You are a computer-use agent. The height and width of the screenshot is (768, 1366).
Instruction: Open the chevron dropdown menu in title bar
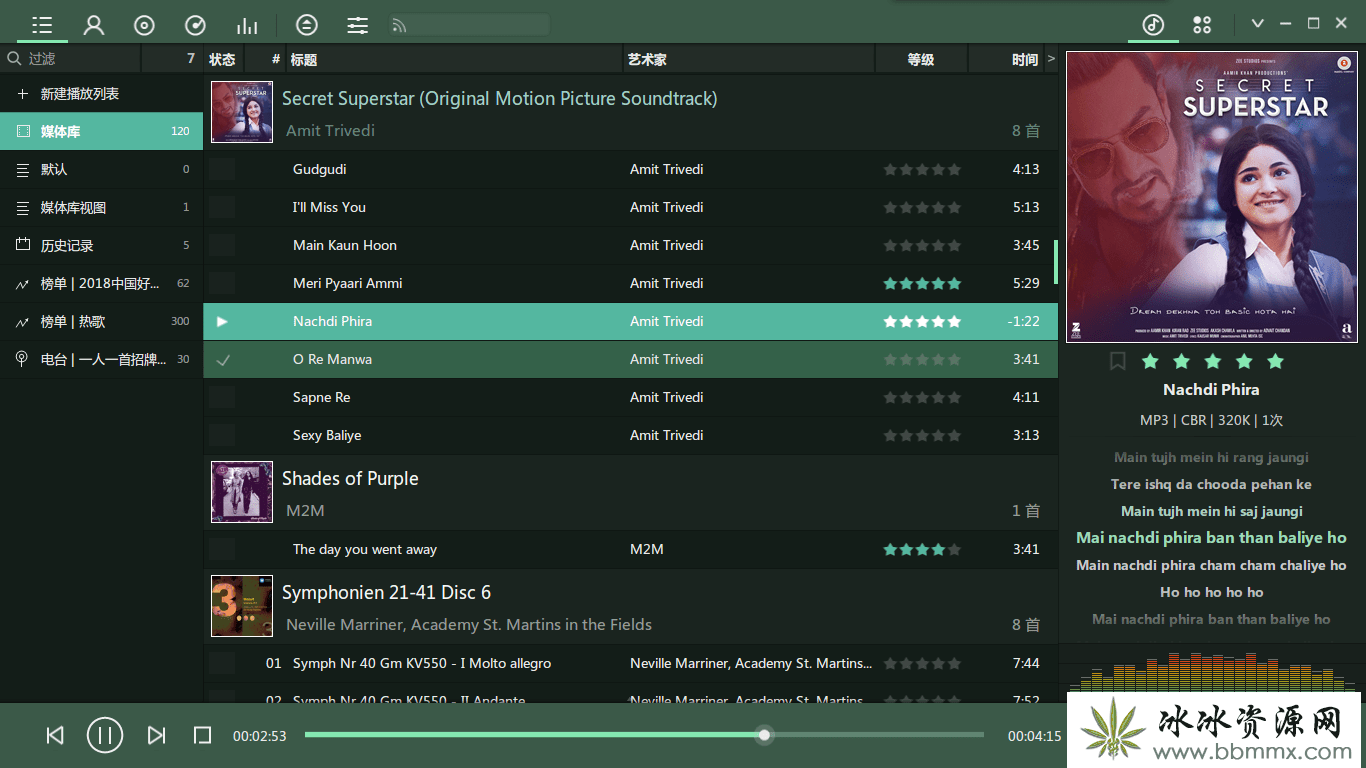[x=1258, y=24]
